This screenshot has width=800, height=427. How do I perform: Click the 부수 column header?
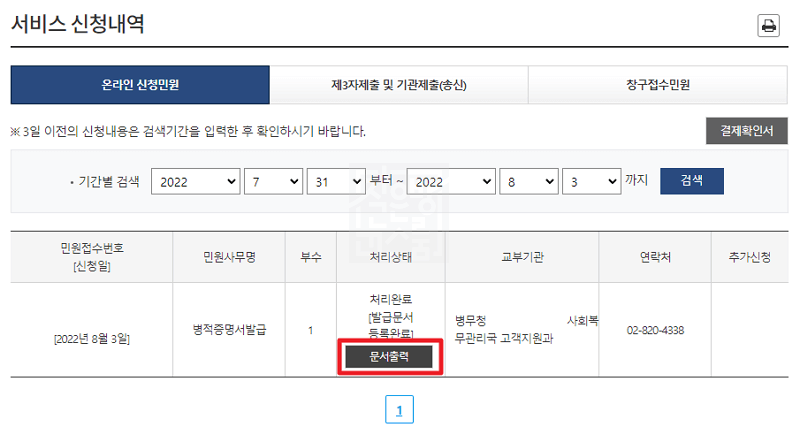pos(311,257)
